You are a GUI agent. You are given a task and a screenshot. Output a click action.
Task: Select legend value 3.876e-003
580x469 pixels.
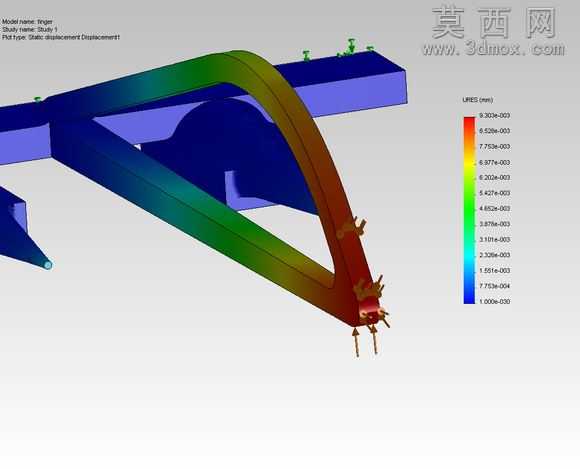[495, 224]
